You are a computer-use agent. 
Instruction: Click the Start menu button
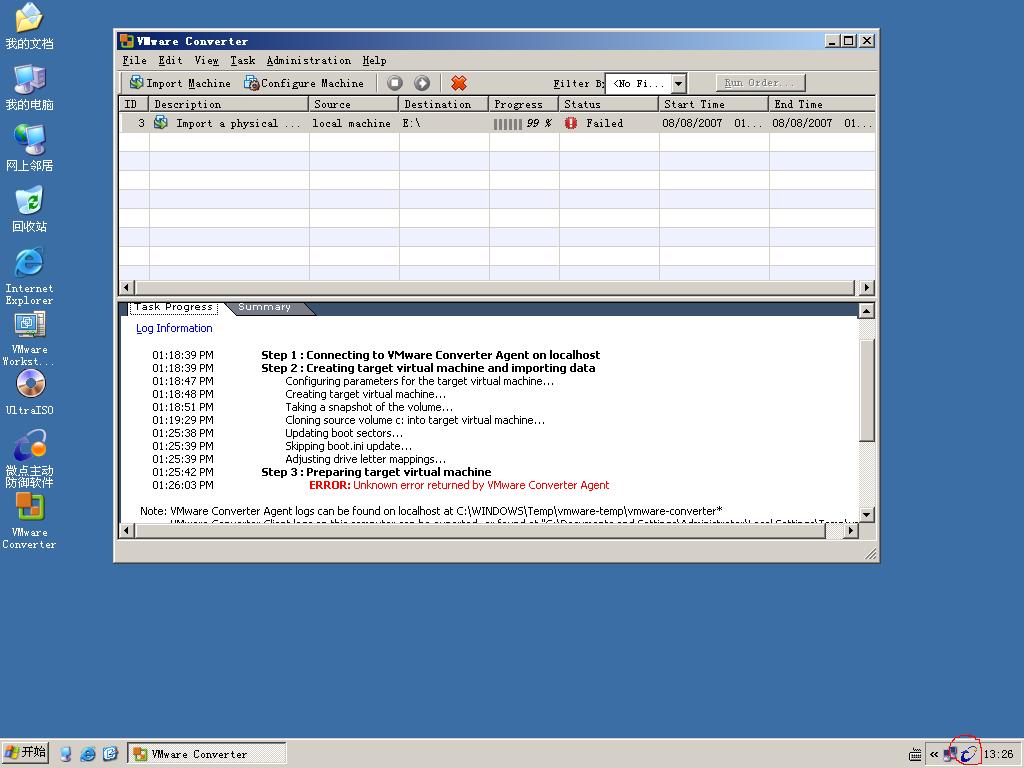point(25,752)
